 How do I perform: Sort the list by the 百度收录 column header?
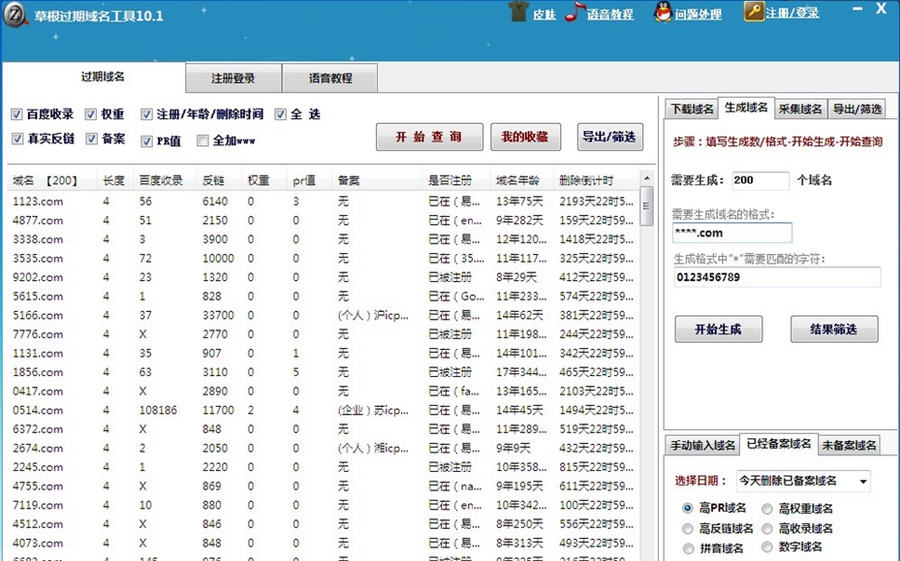[160, 181]
